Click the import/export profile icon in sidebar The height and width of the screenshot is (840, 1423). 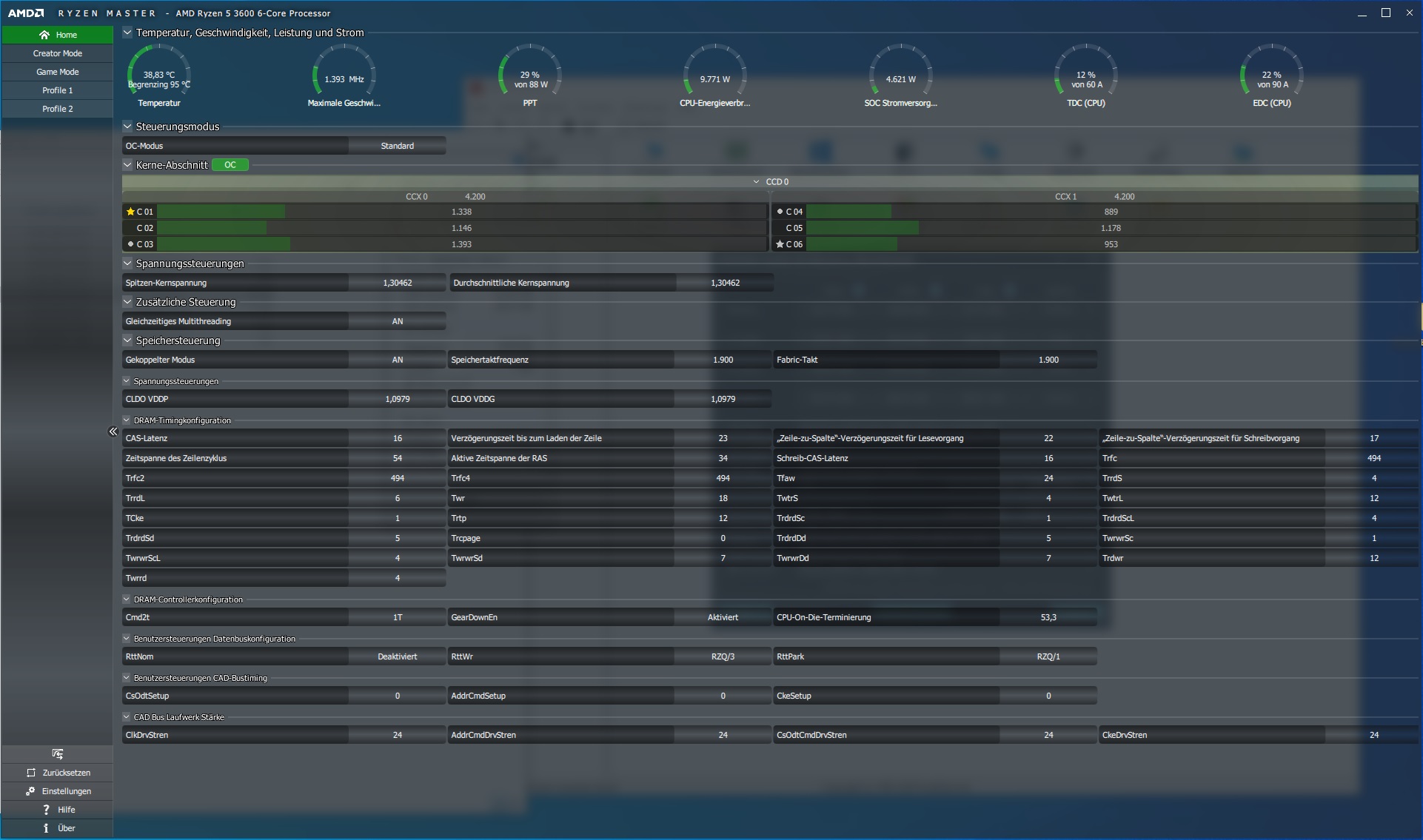(58, 754)
